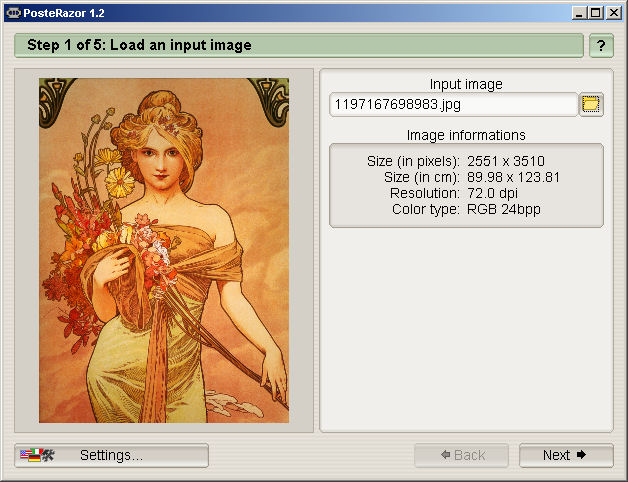Viewport: 628px width, 482px height.
Task: Click the '72.0 dpi' resolution value
Action: tap(493, 193)
